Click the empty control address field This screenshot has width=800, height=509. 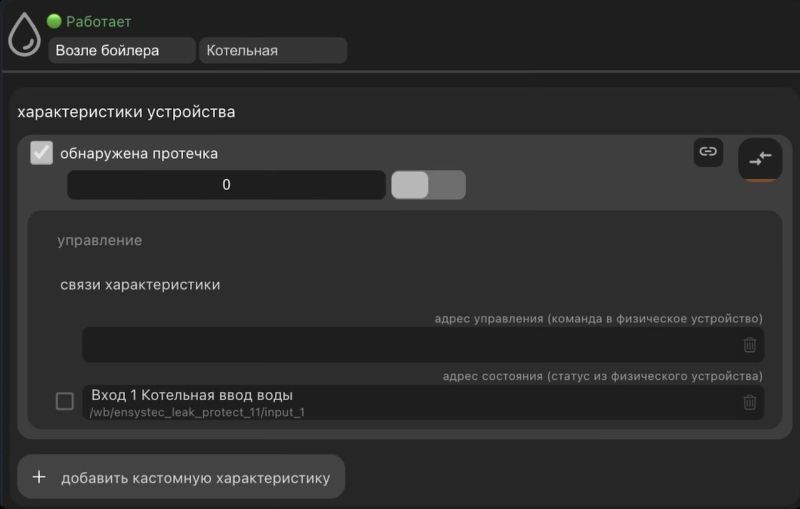[x=423, y=345]
